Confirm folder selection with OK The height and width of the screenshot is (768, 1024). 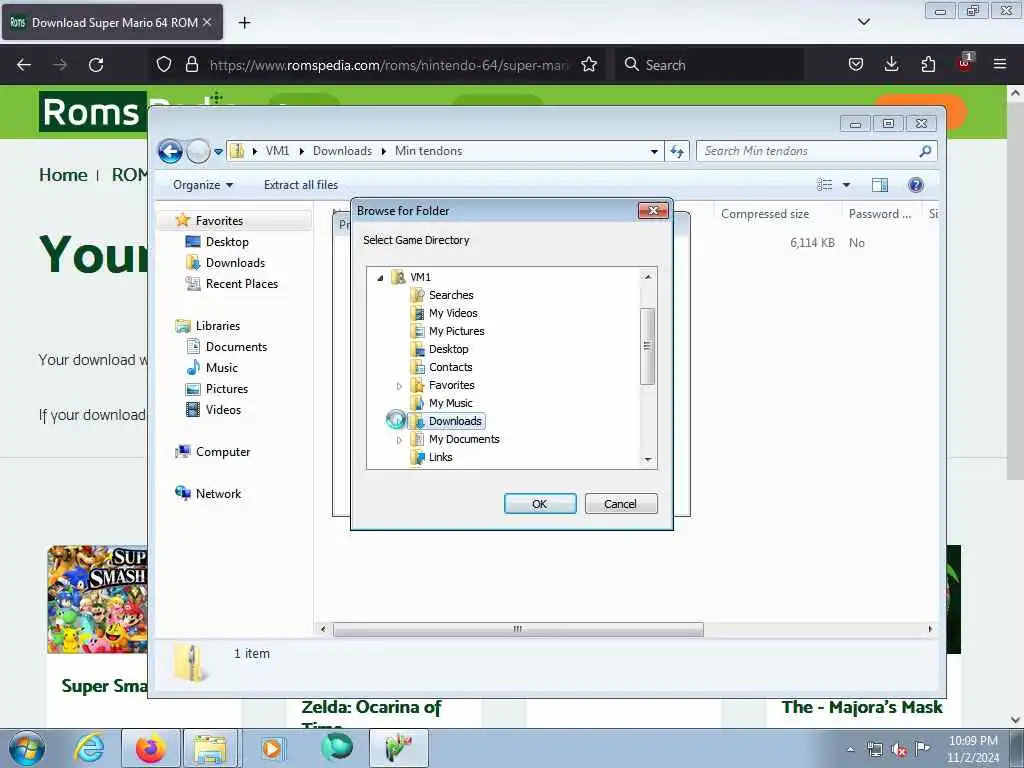540,504
